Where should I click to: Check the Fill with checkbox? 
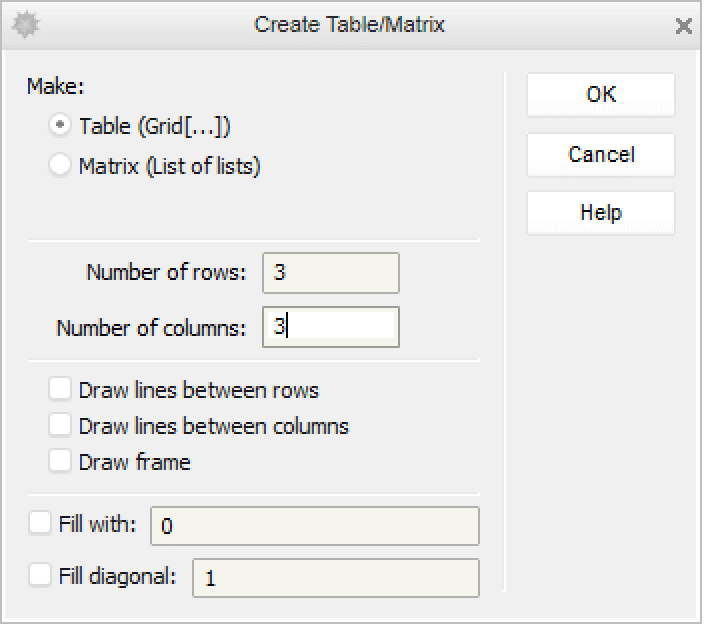tap(40, 523)
